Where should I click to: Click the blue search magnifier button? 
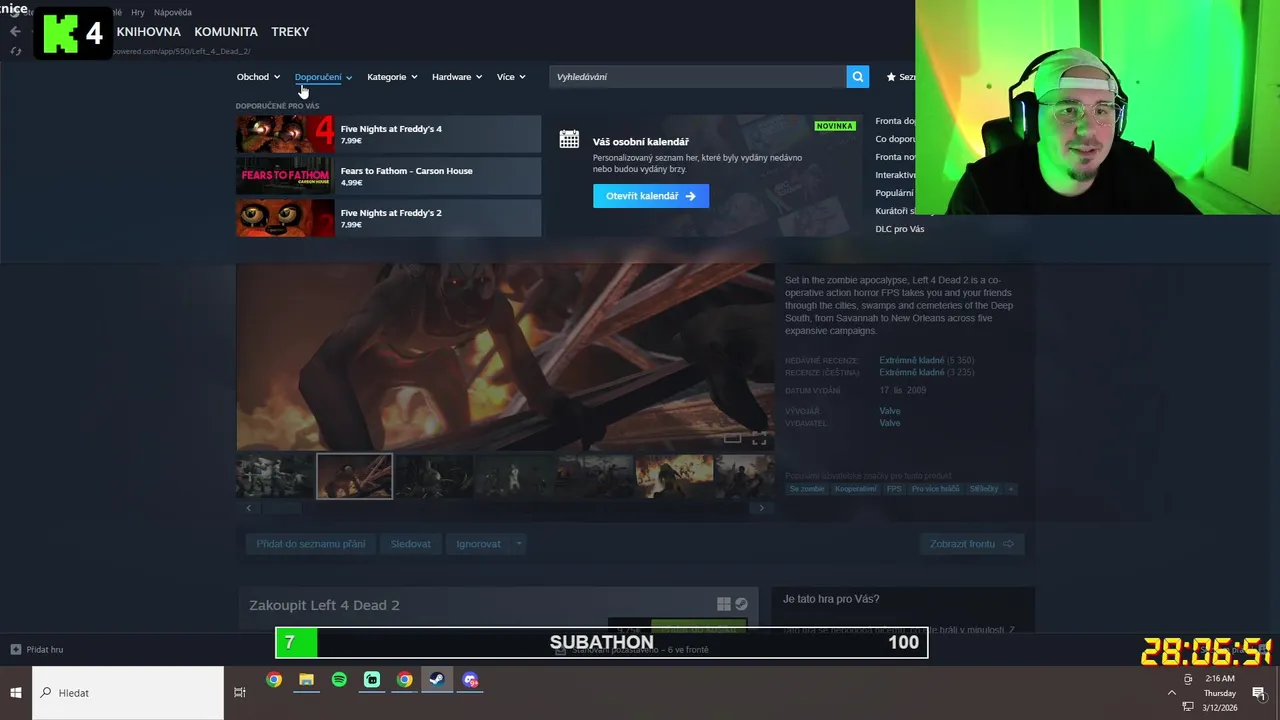tap(857, 77)
